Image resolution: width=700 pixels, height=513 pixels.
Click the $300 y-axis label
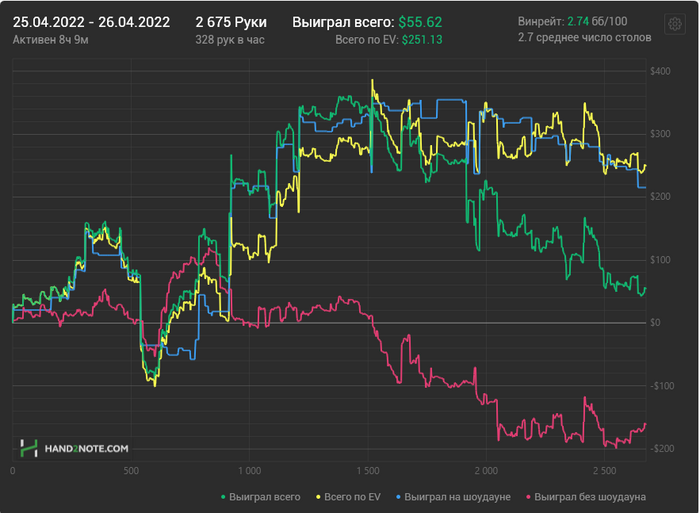[x=660, y=134]
